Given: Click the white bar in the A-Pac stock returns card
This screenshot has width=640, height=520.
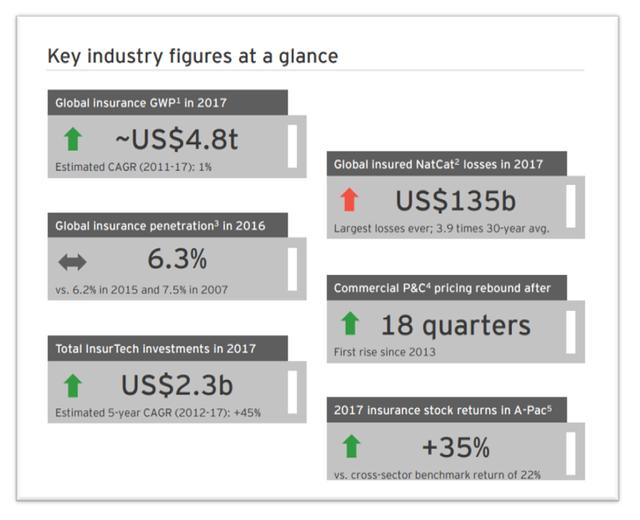Looking at the screenshot, I should coord(571,454).
